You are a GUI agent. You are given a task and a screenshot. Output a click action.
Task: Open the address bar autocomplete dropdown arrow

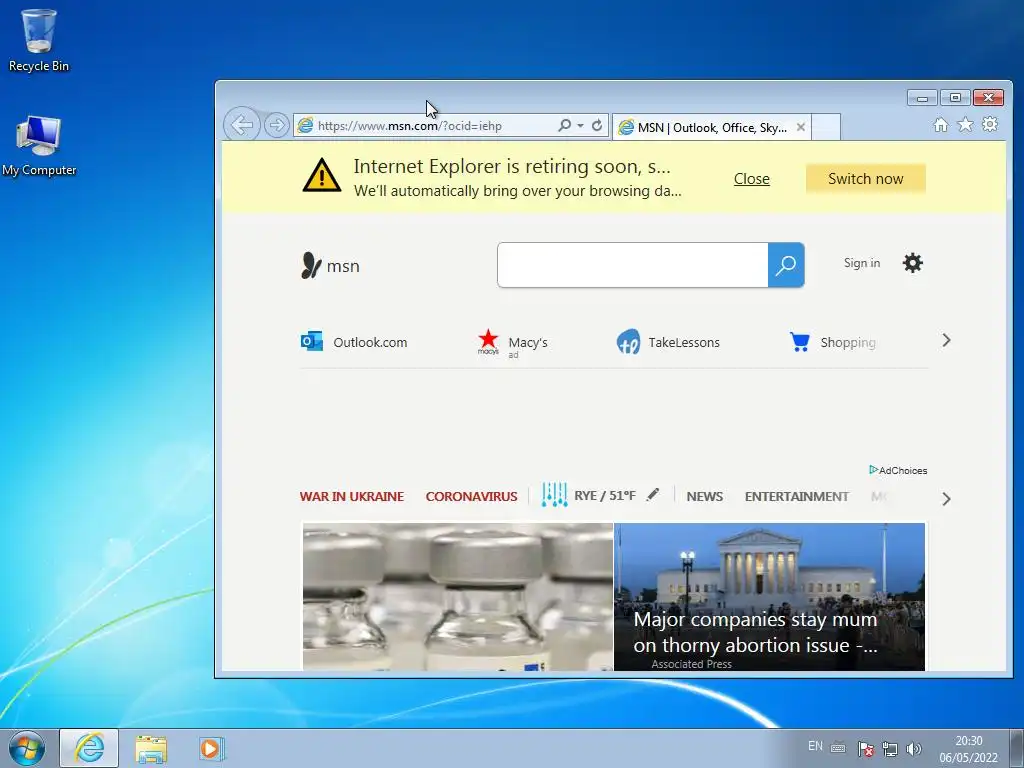[x=580, y=125]
